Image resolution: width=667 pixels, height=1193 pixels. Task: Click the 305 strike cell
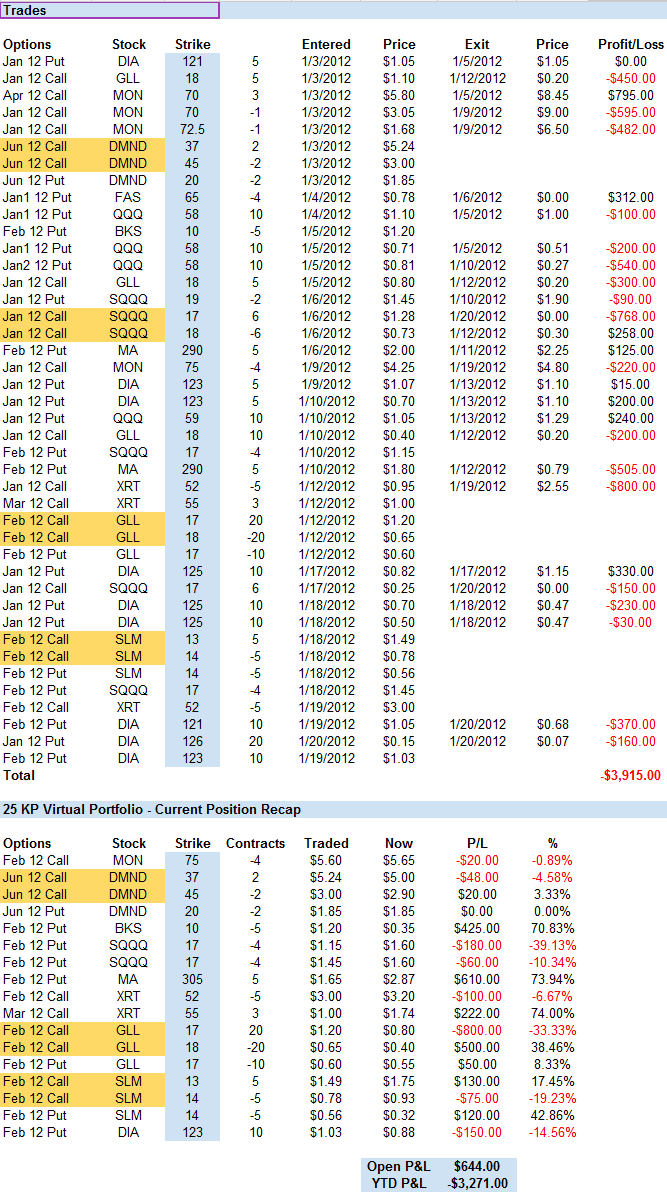(192, 979)
